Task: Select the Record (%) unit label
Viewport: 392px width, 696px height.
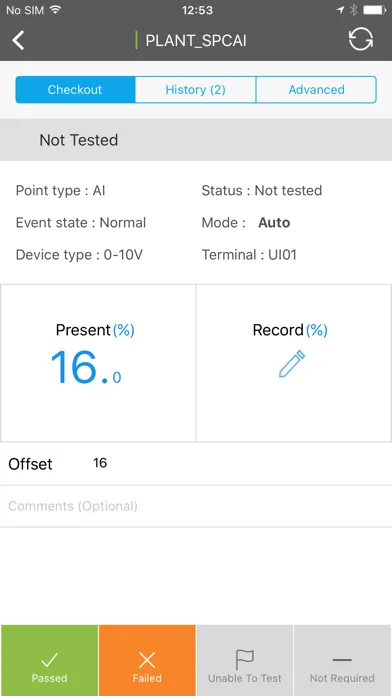Action: click(x=317, y=330)
